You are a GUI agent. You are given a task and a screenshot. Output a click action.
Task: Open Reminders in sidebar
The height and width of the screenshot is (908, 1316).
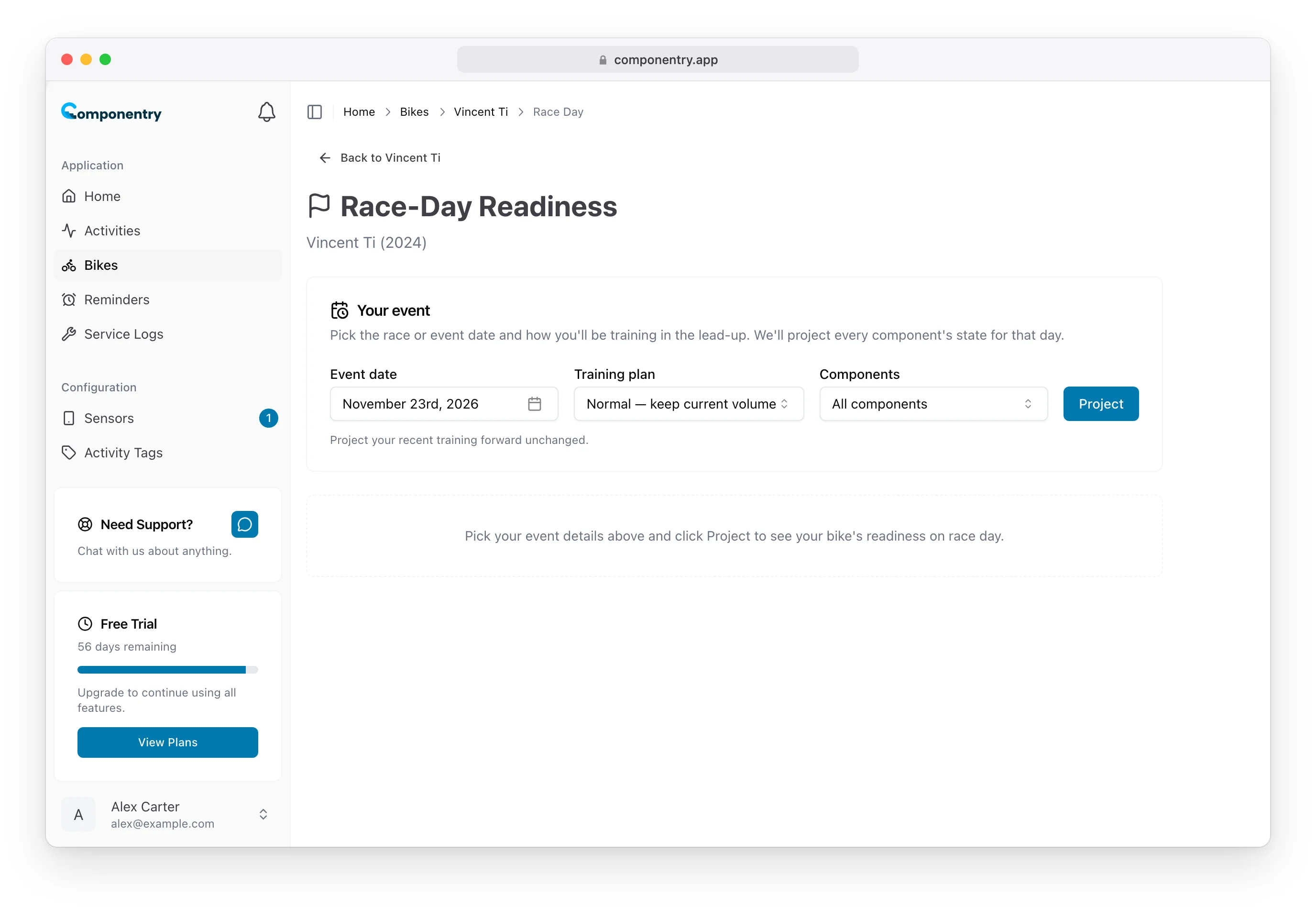click(x=168, y=299)
